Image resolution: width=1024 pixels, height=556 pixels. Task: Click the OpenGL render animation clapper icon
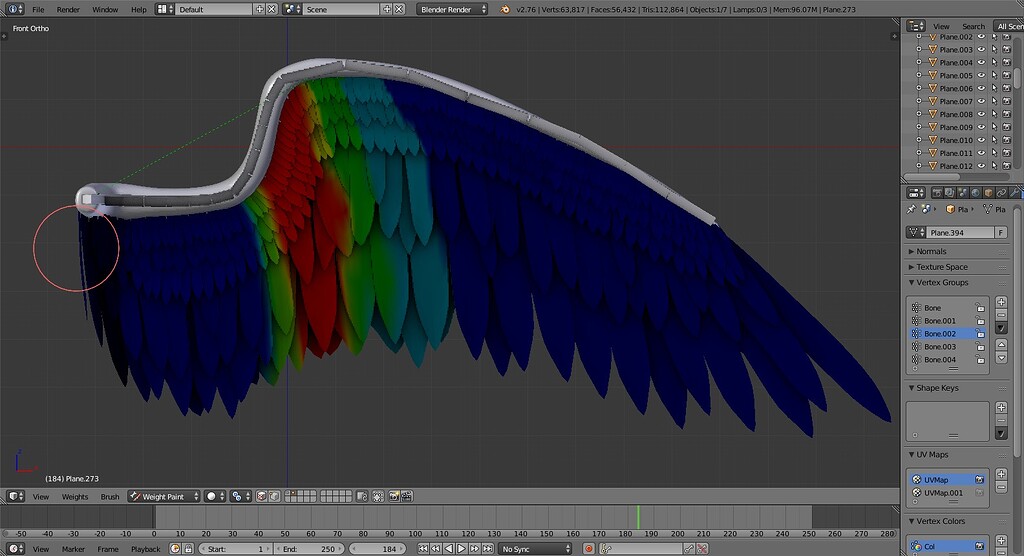pyautogui.click(x=407, y=497)
